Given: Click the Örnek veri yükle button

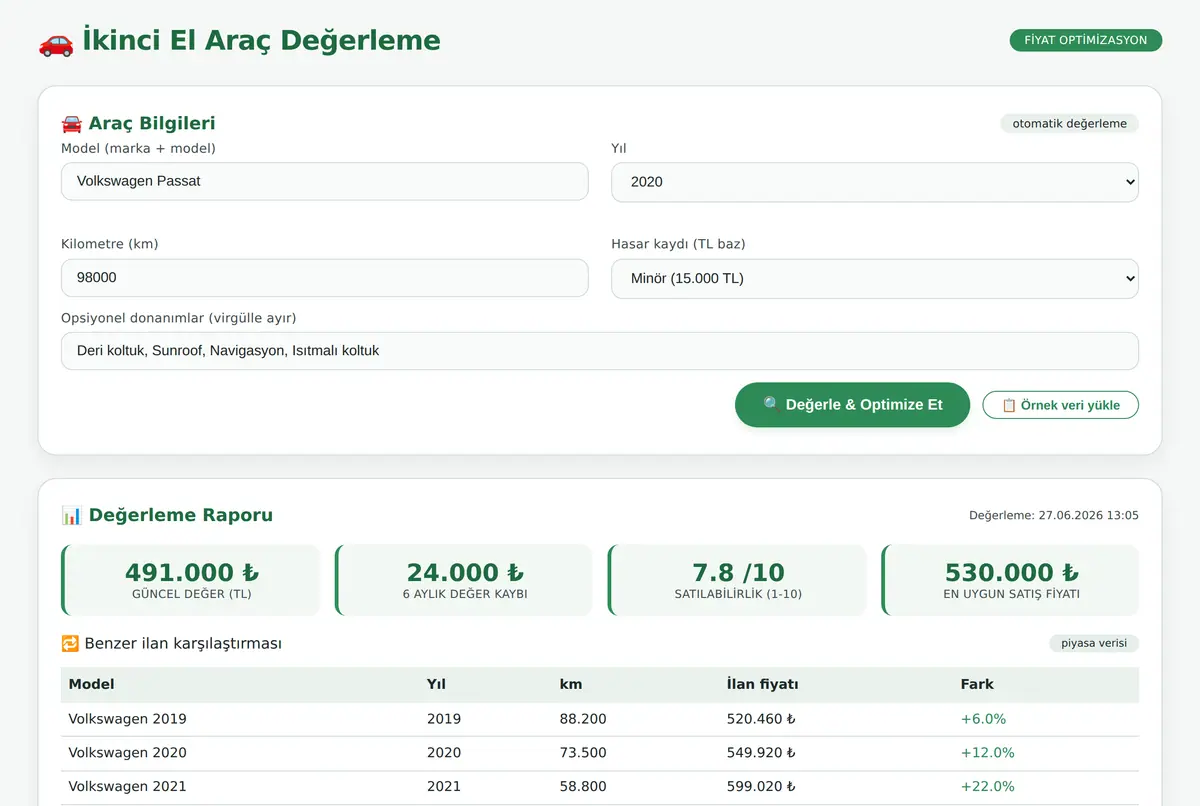Looking at the screenshot, I should pyautogui.click(x=1060, y=405).
